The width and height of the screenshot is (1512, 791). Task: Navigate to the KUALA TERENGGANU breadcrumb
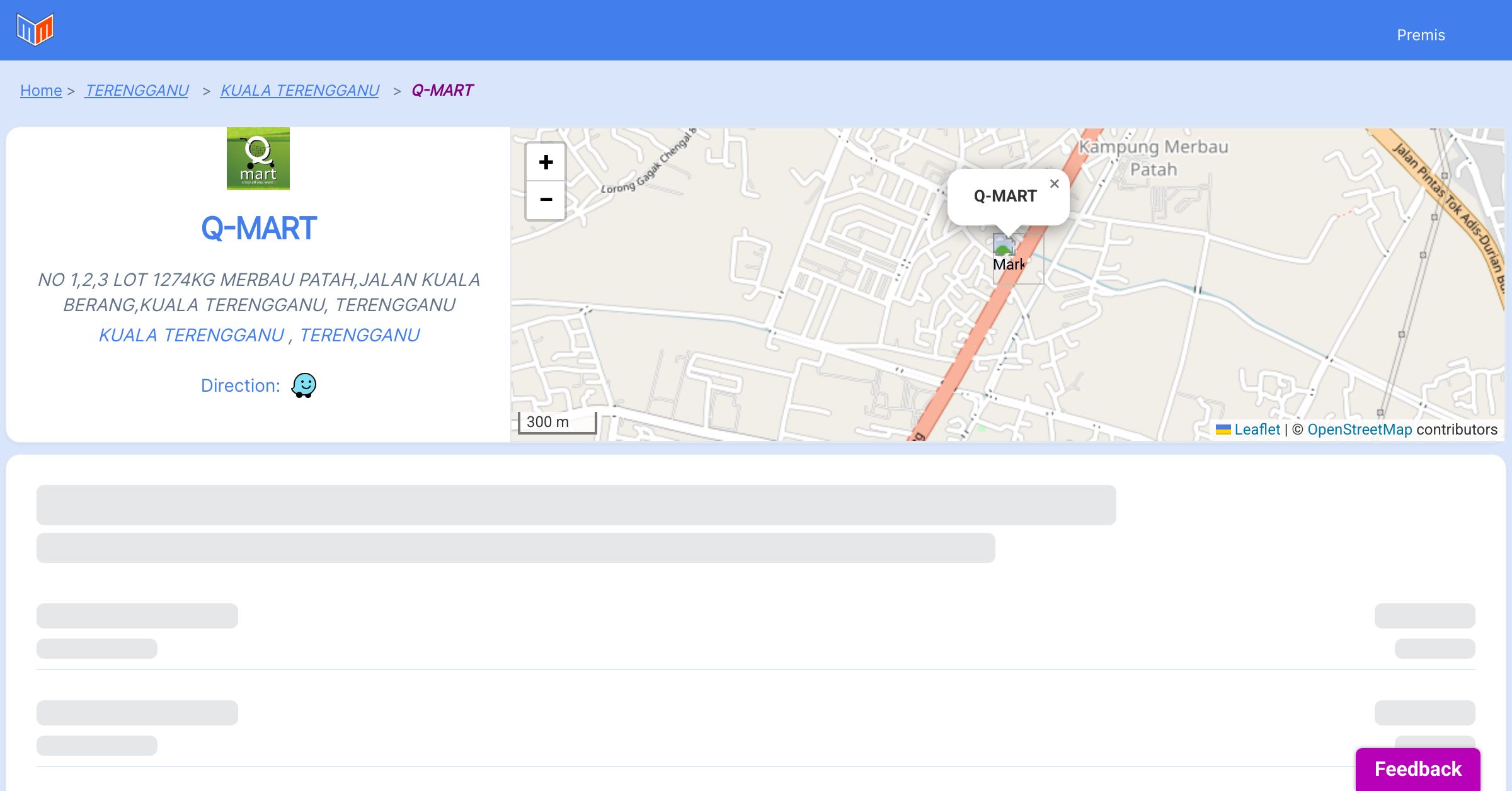300,91
